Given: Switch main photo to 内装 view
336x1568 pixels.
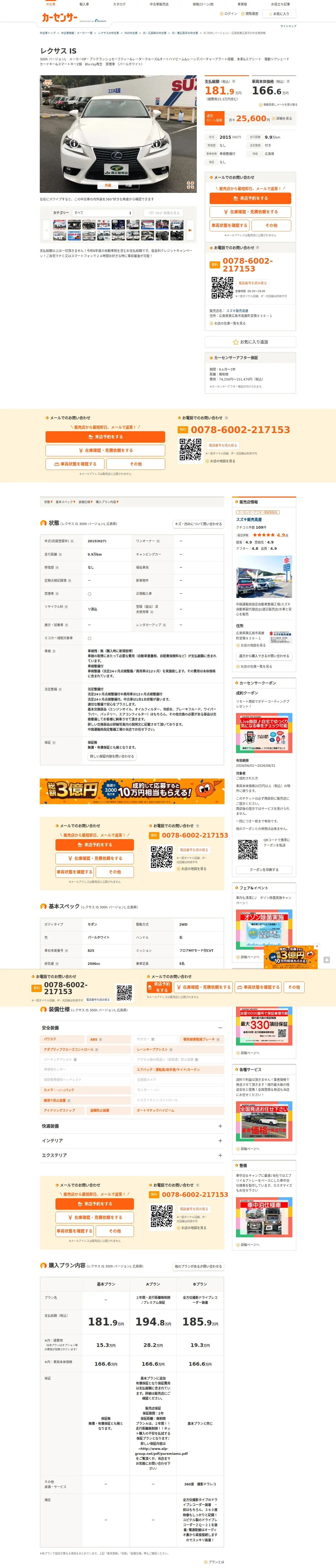Looking at the screenshot, I should click(x=129, y=186).
